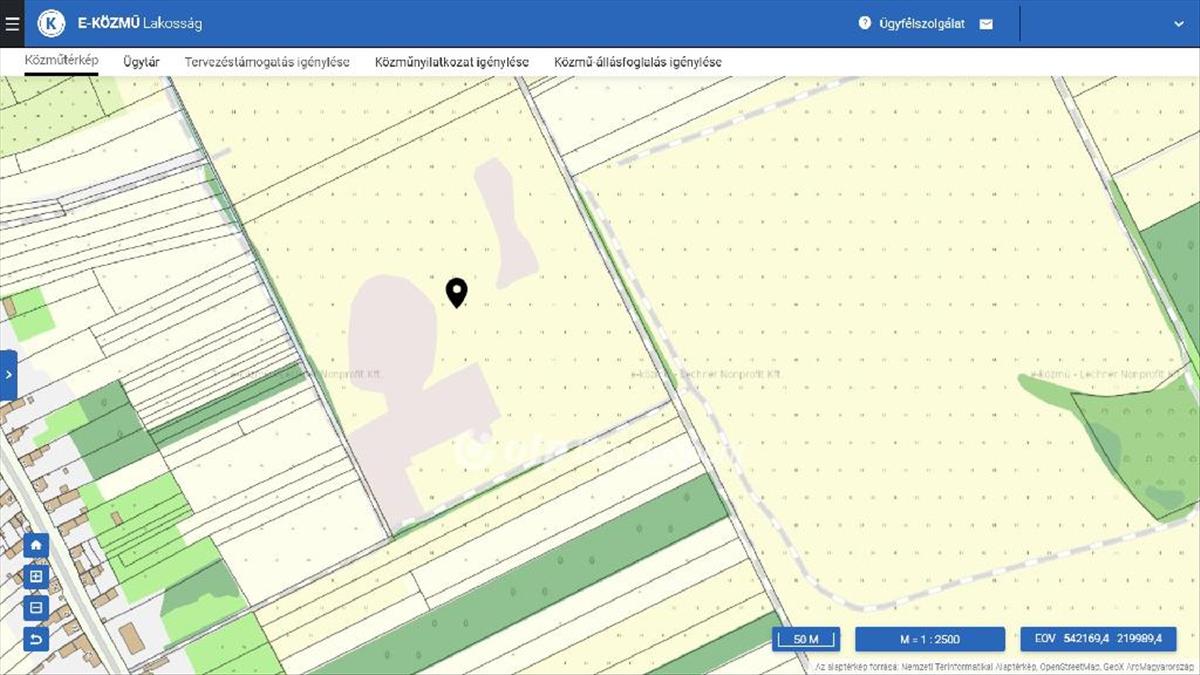The width and height of the screenshot is (1200, 675).
Task: Click the help question mark icon
Action: 865,23
